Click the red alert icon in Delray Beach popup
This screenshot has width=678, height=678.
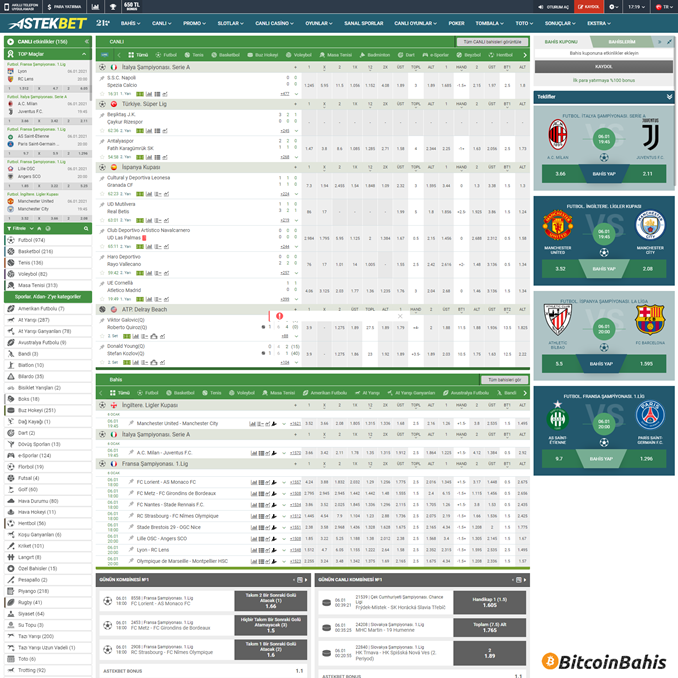tap(279, 316)
